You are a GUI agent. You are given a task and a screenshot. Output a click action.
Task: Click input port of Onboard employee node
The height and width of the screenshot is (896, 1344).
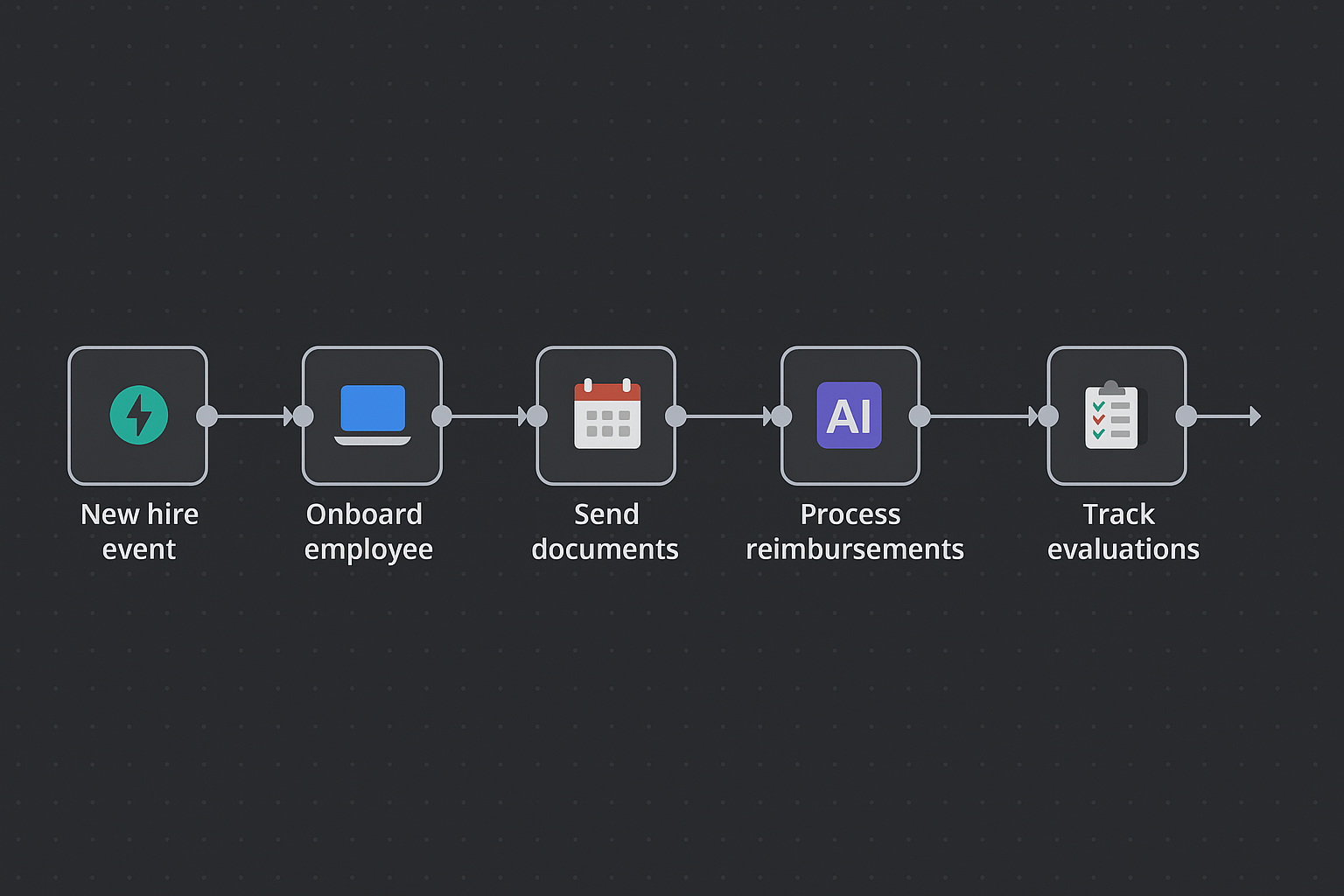pyautogui.click(x=303, y=416)
